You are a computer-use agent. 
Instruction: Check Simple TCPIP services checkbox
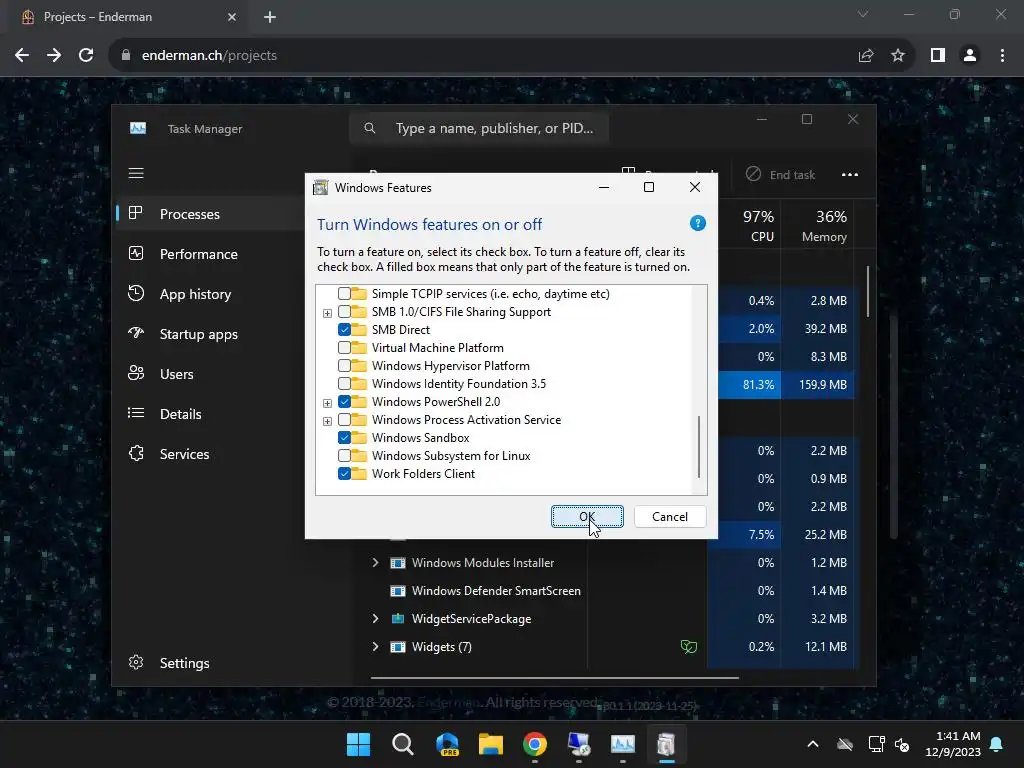pos(344,294)
